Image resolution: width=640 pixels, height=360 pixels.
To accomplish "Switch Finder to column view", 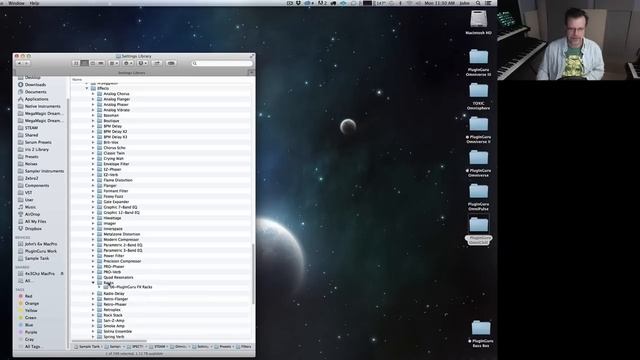I will tap(93, 63).
